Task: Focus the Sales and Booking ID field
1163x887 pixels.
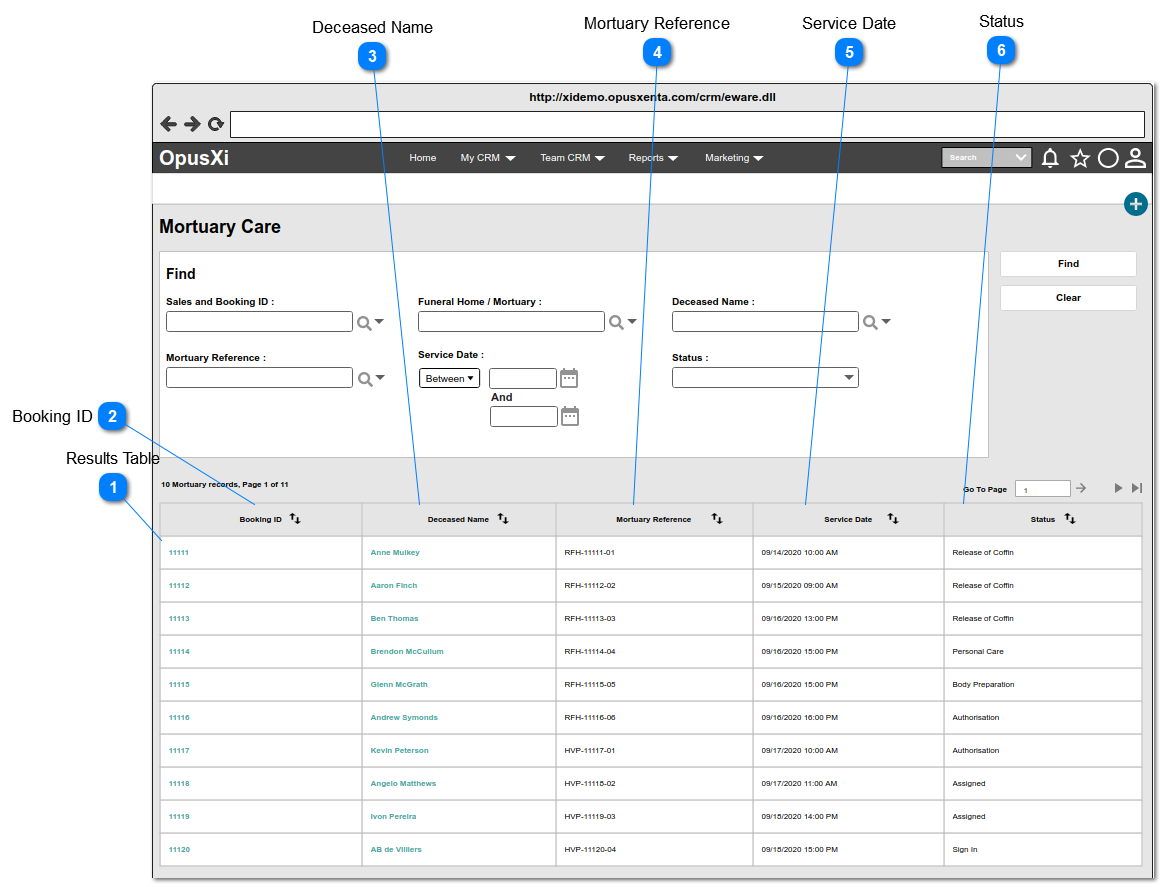Action: [259, 321]
